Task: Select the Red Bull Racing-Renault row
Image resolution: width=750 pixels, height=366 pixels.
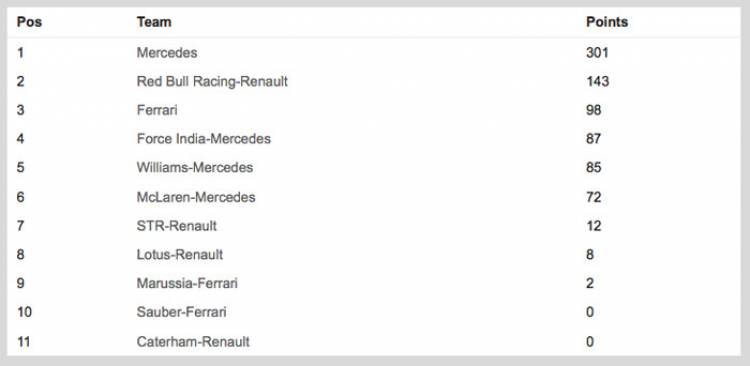Action: point(374,81)
